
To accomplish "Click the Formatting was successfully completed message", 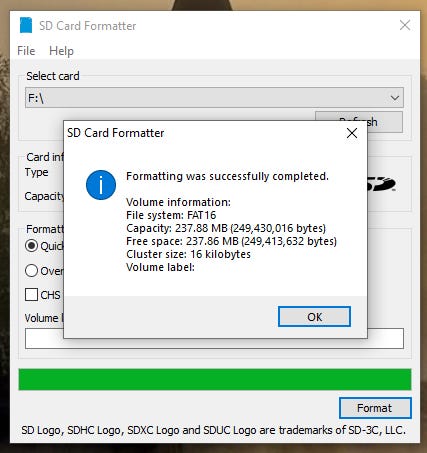I will click(227, 176).
